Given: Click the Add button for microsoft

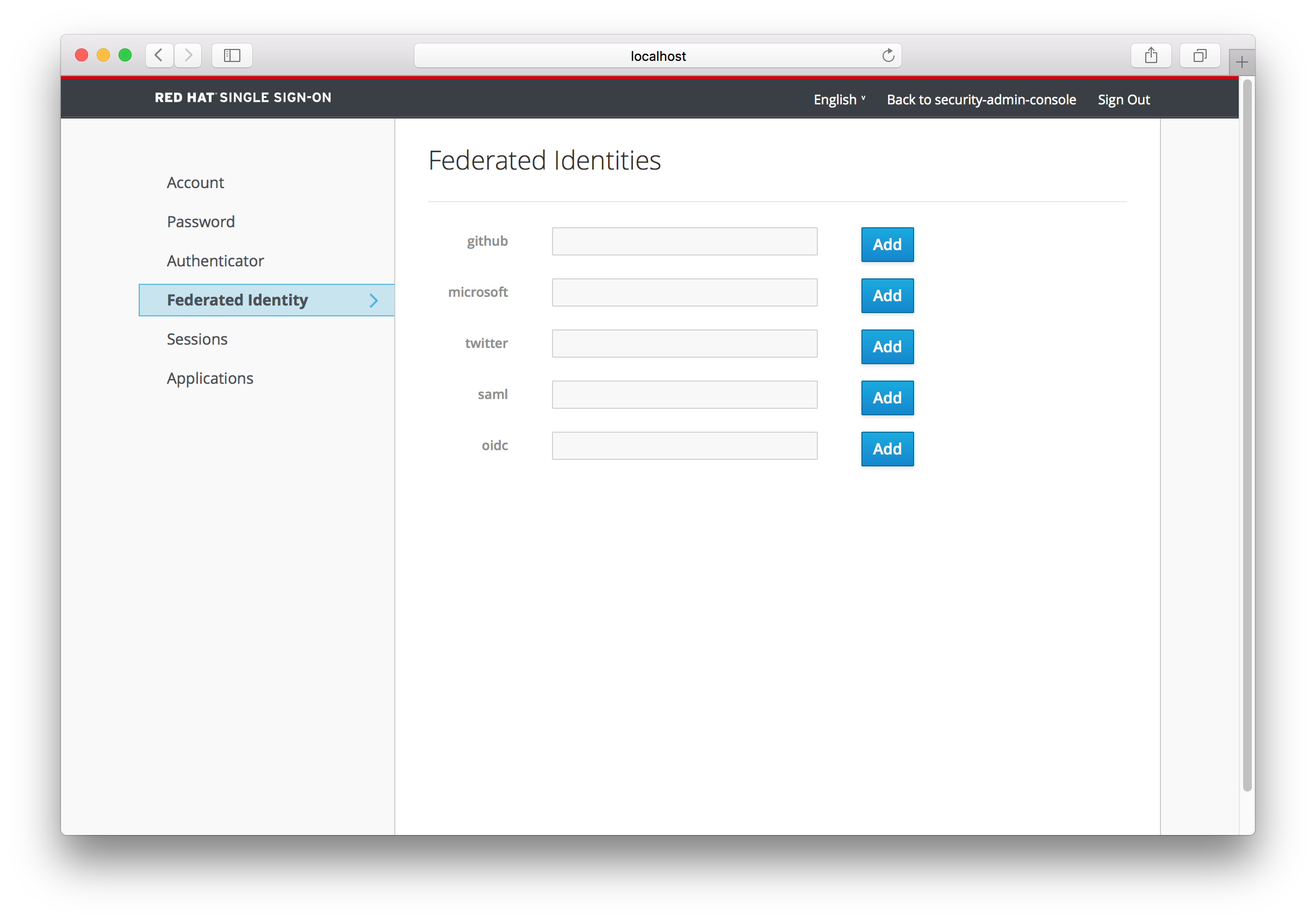Looking at the screenshot, I should 887,295.
